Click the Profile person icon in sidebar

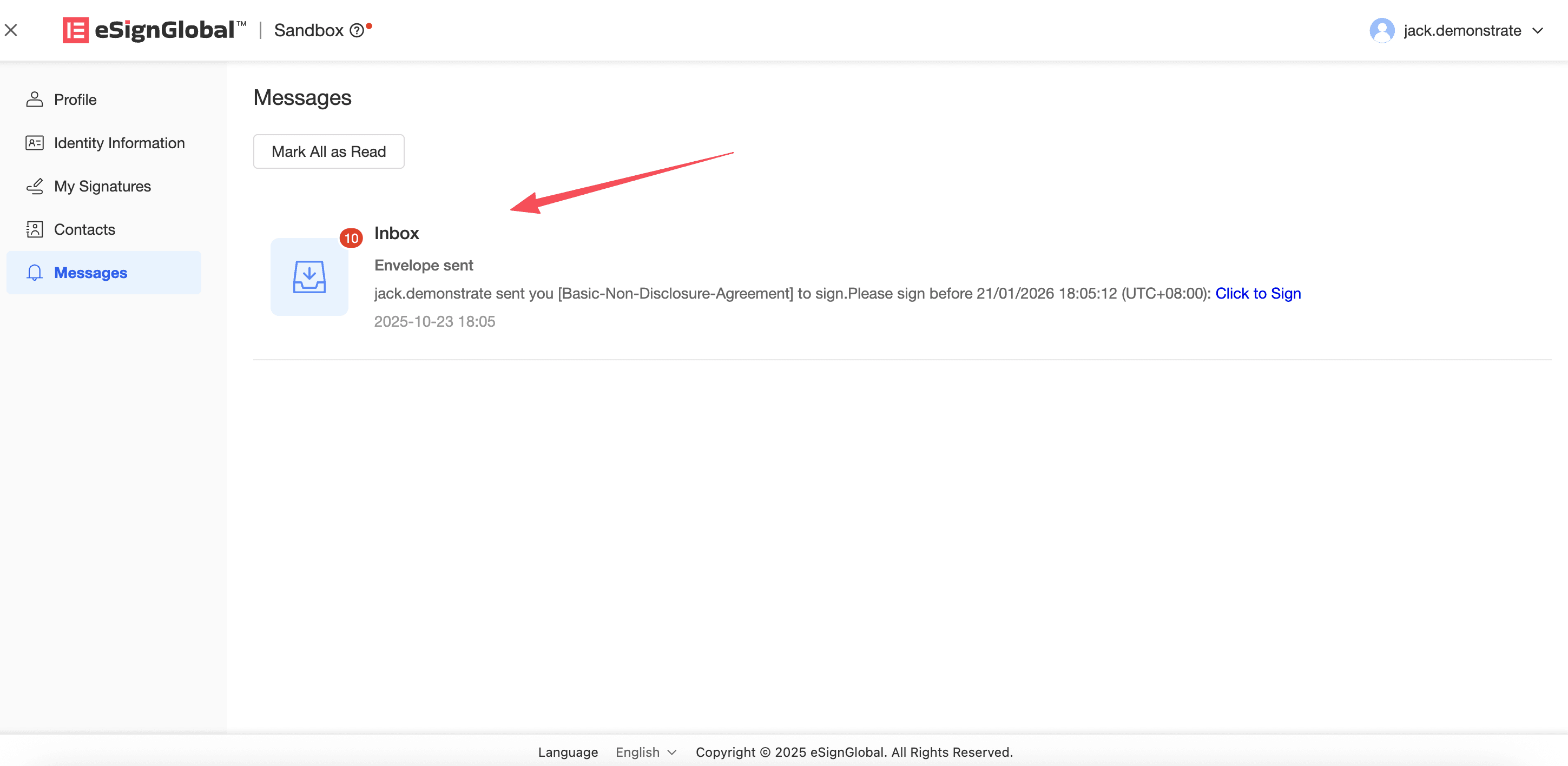(x=35, y=99)
